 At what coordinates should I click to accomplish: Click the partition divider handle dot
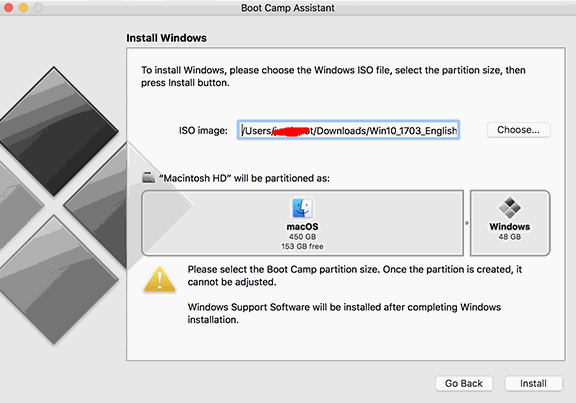coord(467,223)
